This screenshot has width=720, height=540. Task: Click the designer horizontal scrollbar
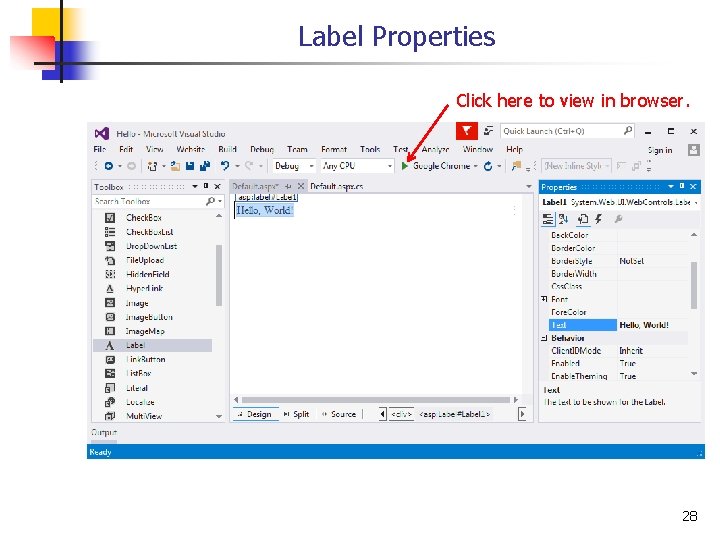coord(376,400)
